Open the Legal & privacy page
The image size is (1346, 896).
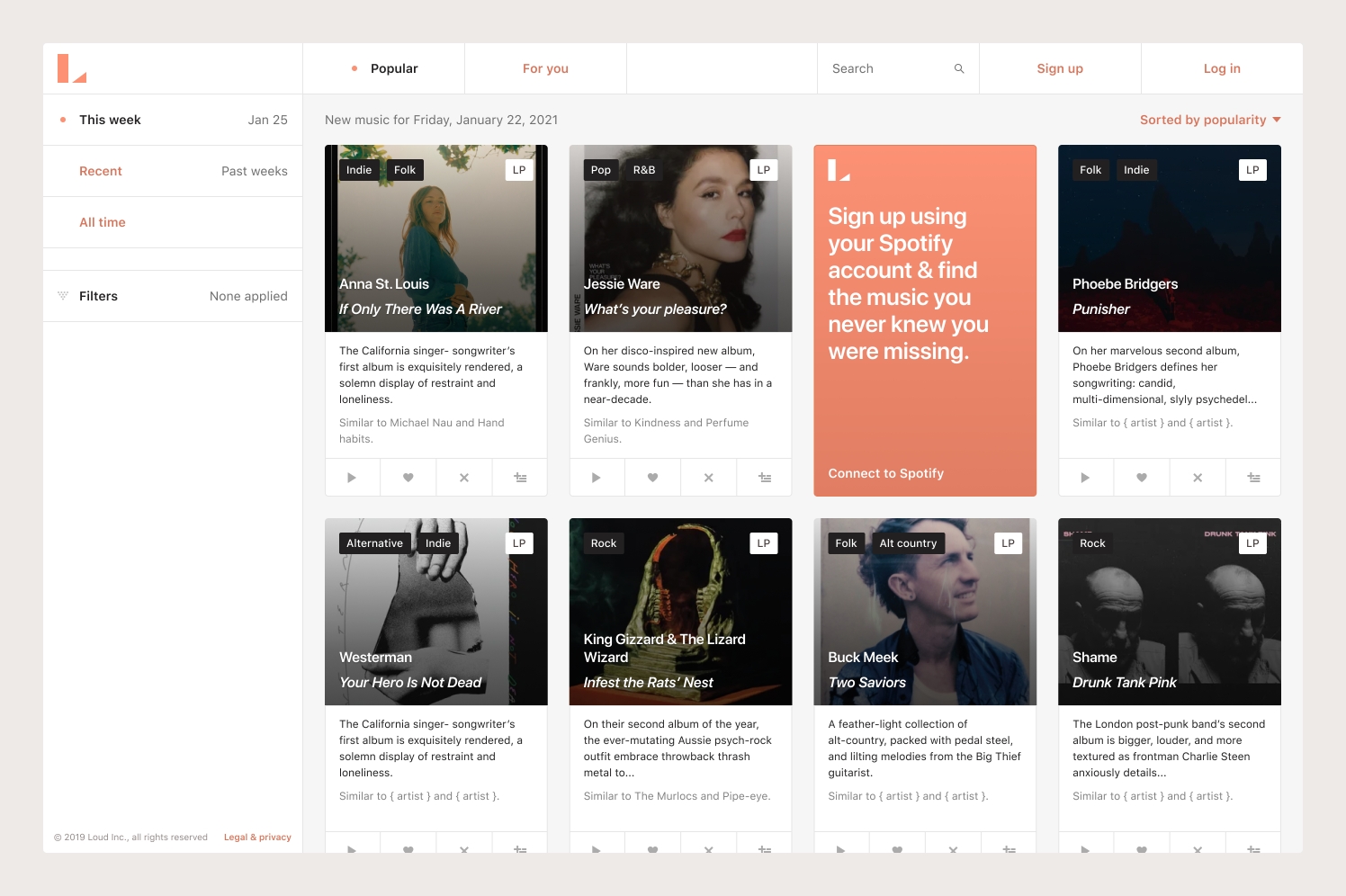click(x=257, y=837)
